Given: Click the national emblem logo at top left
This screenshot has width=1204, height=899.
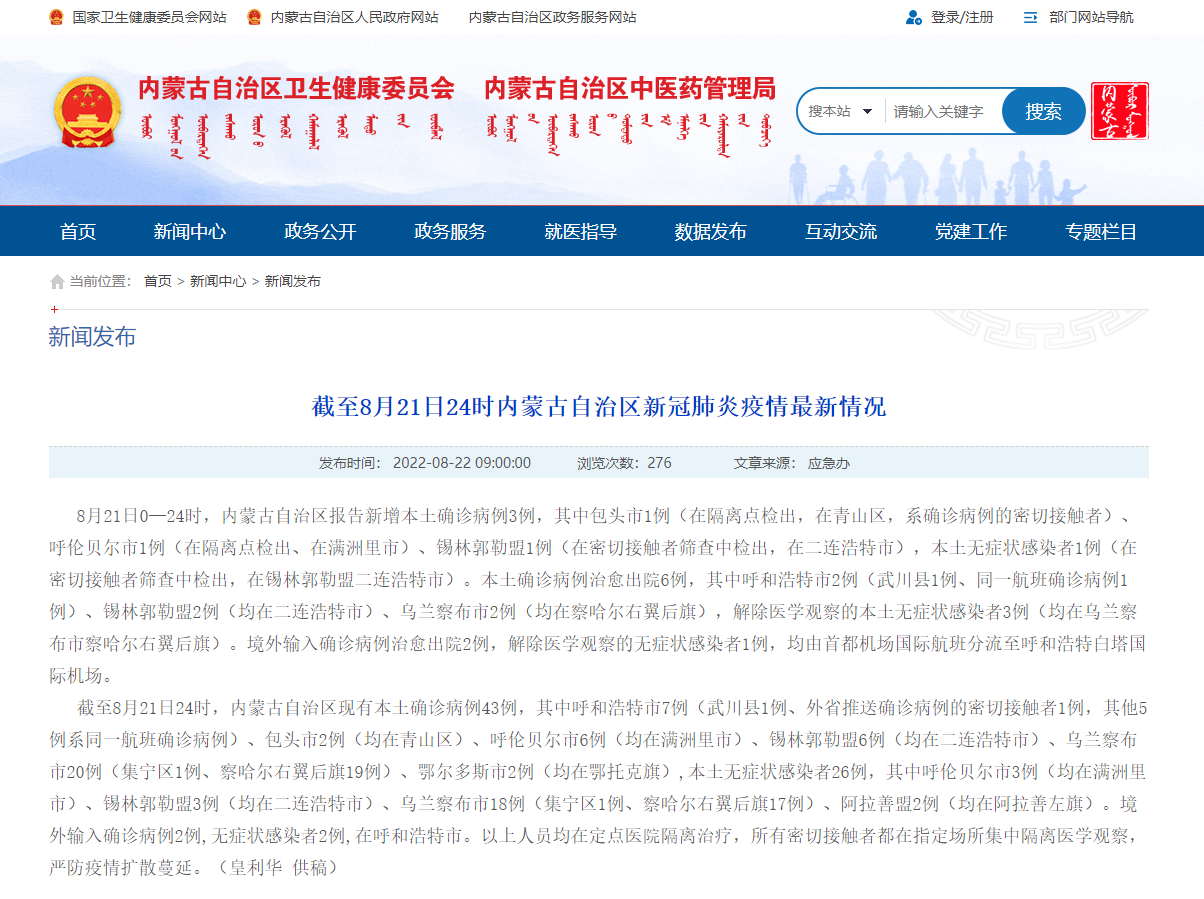Looking at the screenshot, I should [88, 113].
